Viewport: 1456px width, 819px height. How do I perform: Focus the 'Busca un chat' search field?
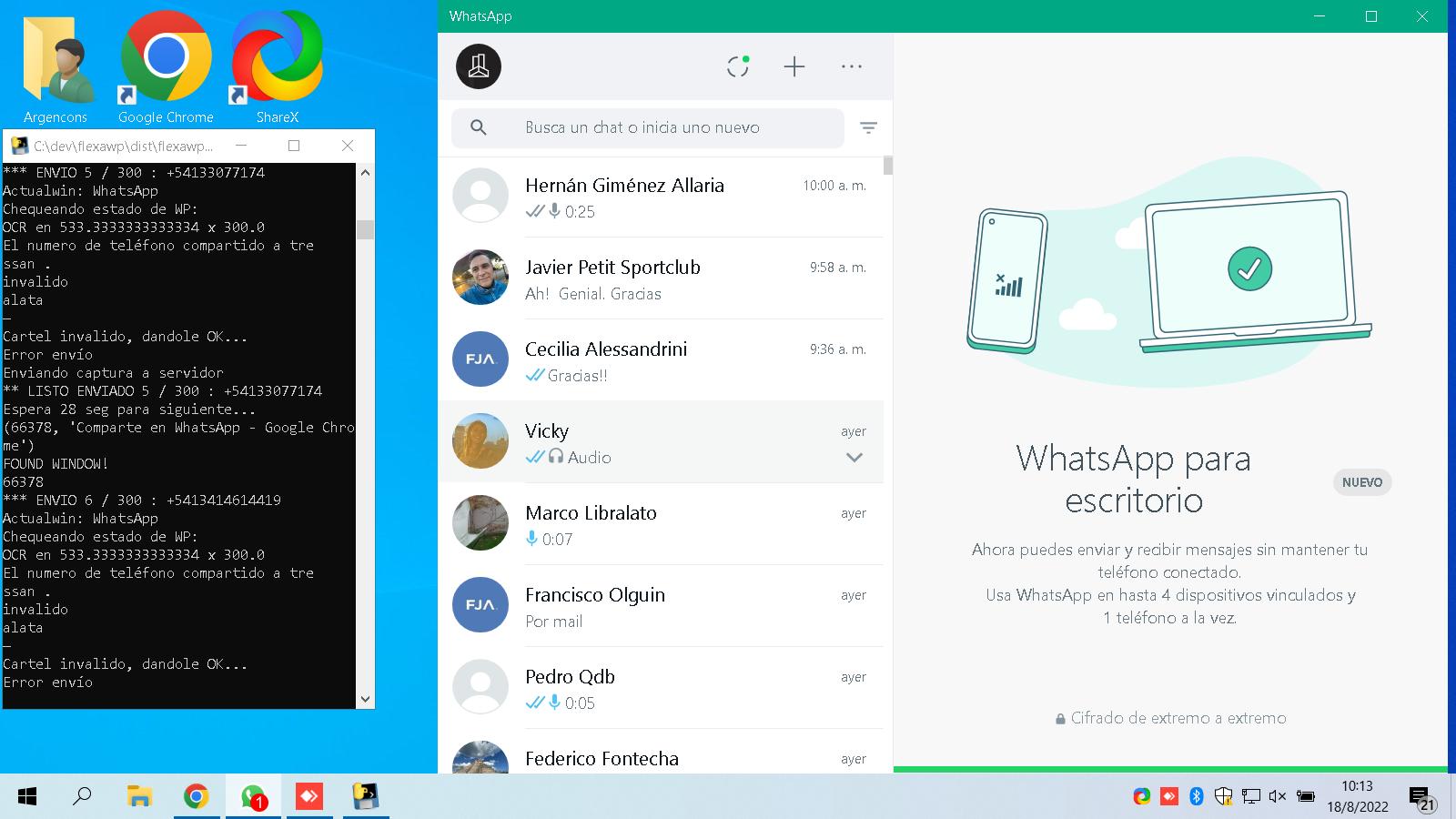pos(648,127)
